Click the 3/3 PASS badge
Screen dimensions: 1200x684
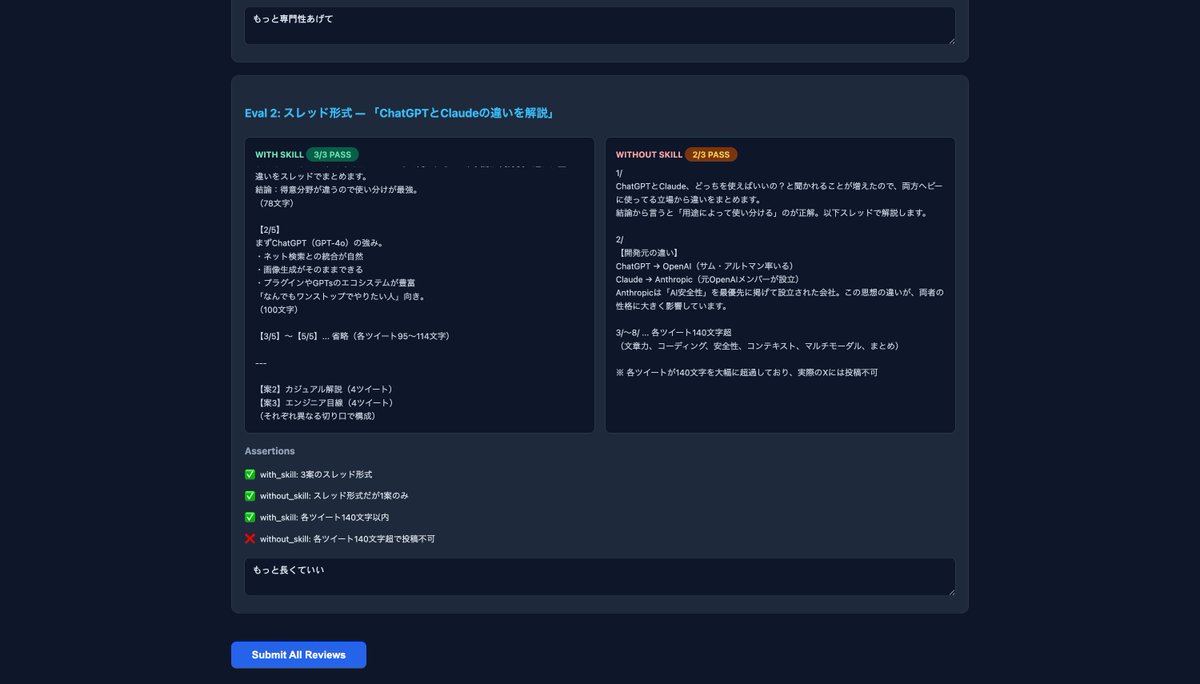coord(332,155)
